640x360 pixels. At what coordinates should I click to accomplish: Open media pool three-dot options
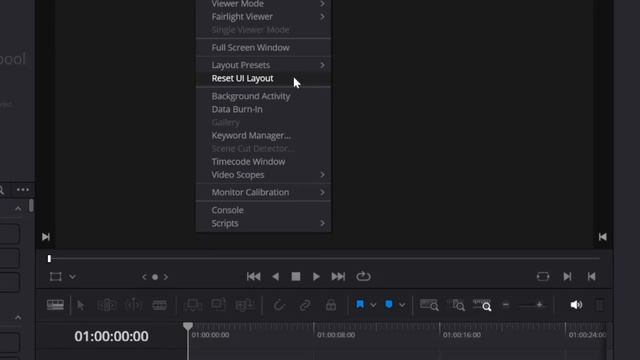(23, 189)
